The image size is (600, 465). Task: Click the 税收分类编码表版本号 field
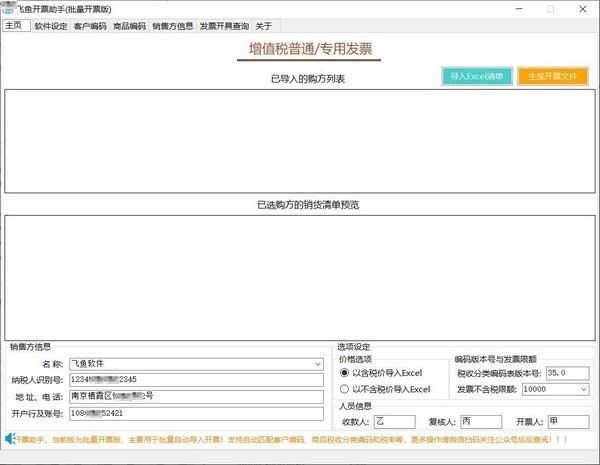[567, 373]
